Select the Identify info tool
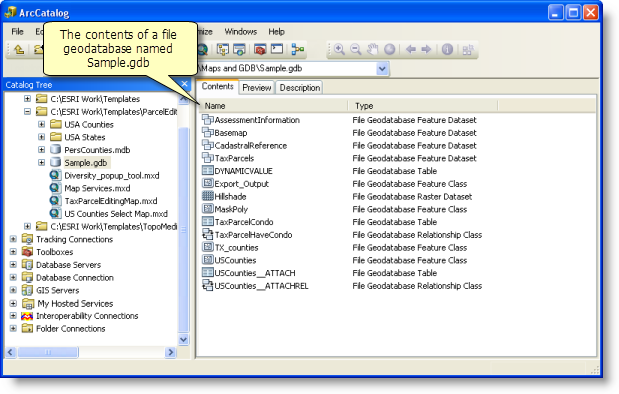Viewport: 619px width, 394px height. click(447, 49)
